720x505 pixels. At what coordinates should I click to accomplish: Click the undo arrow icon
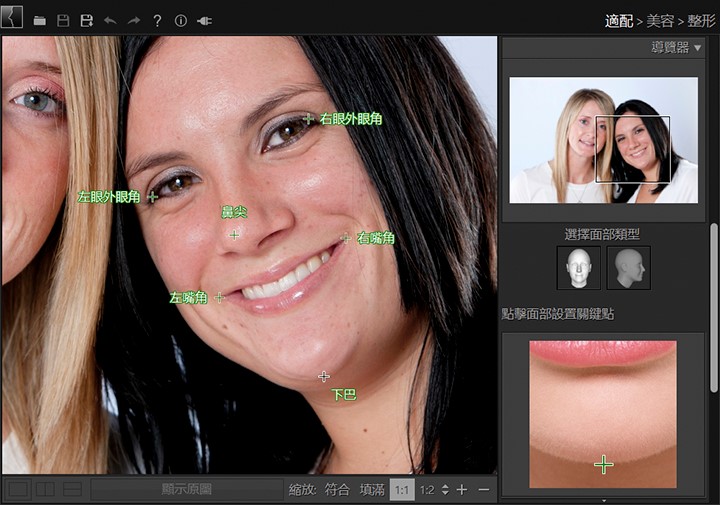110,20
